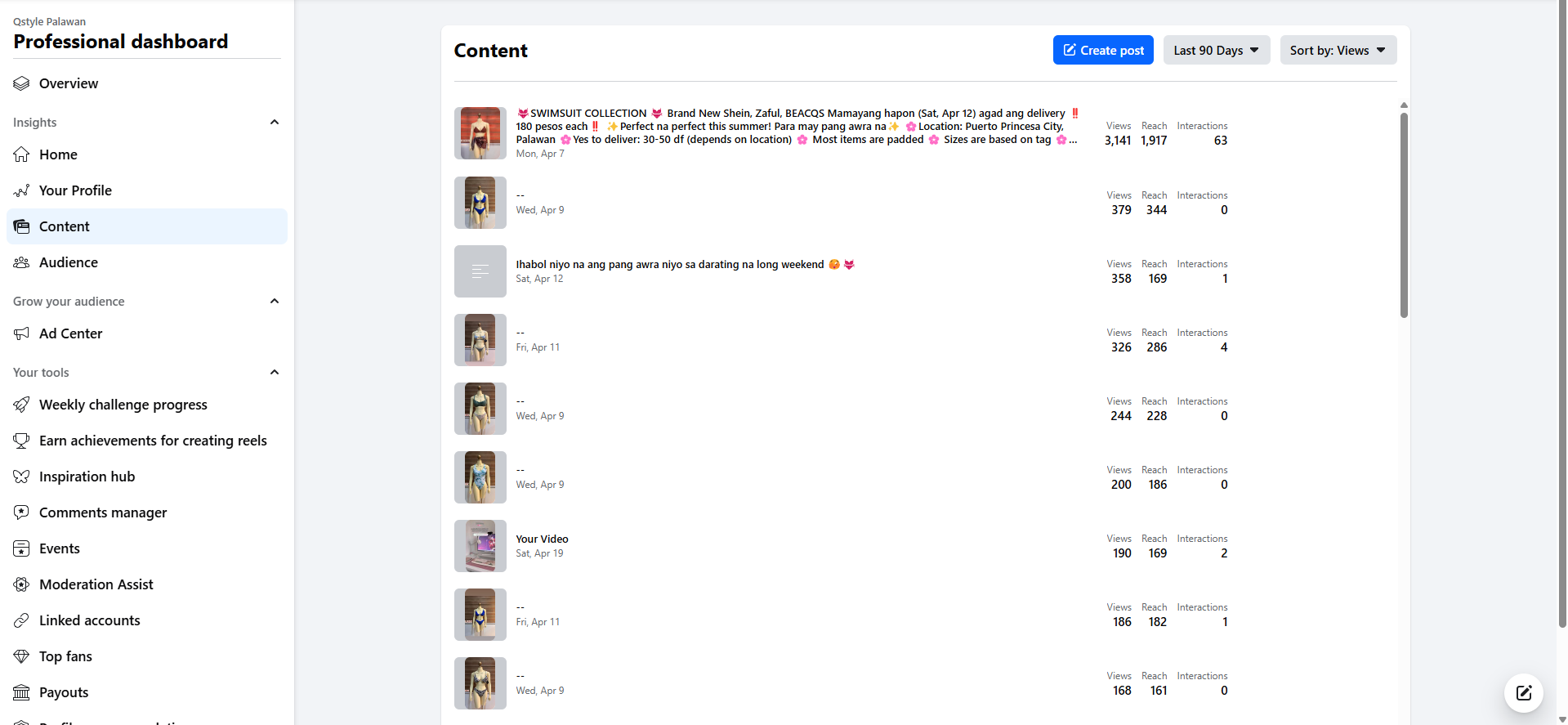This screenshot has height=725, width=1568.
Task: Click the Payouts bank icon
Action: tap(21, 692)
